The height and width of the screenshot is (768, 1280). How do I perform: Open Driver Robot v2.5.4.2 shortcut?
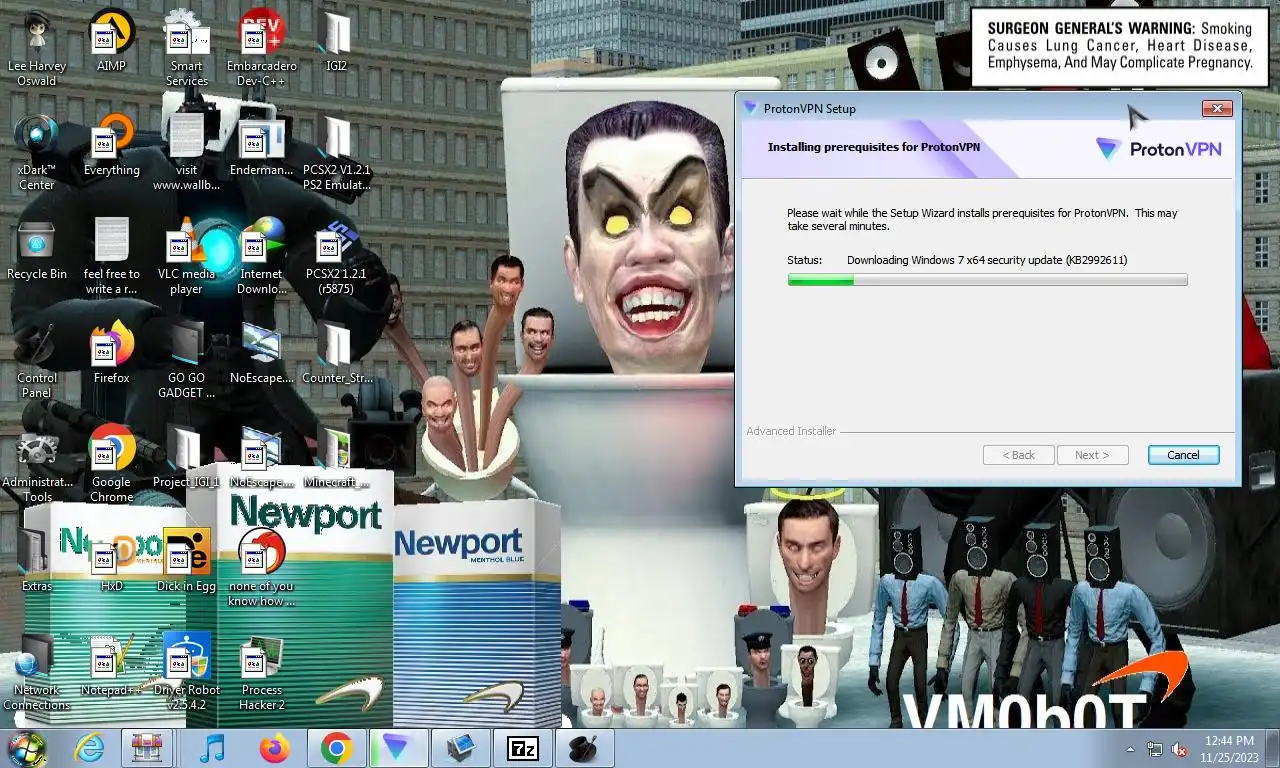[186, 672]
